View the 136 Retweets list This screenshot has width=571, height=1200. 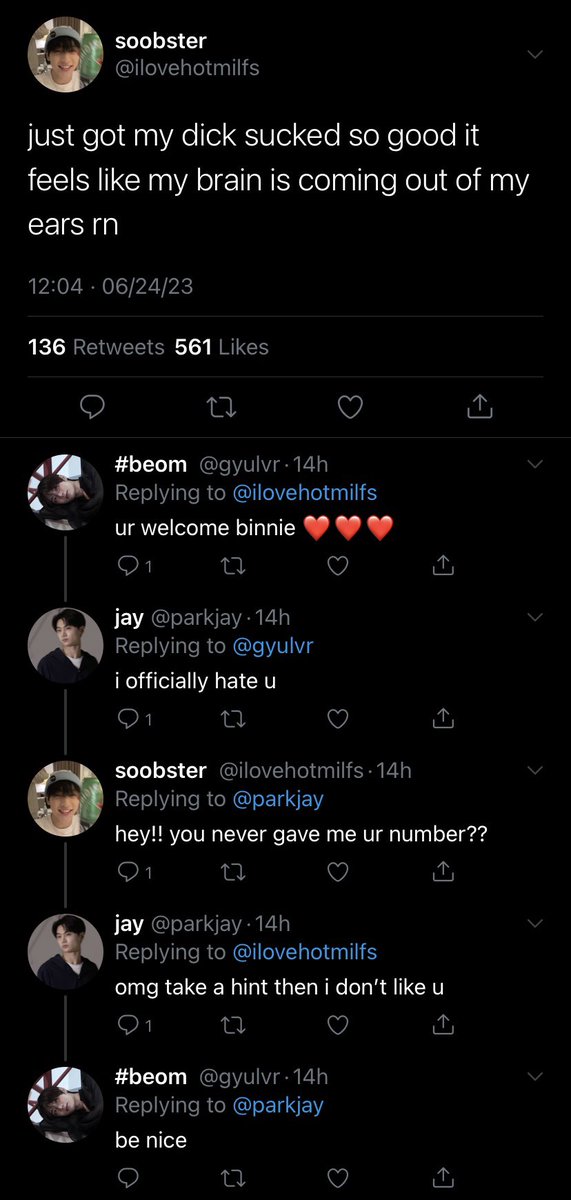coord(96,347)
